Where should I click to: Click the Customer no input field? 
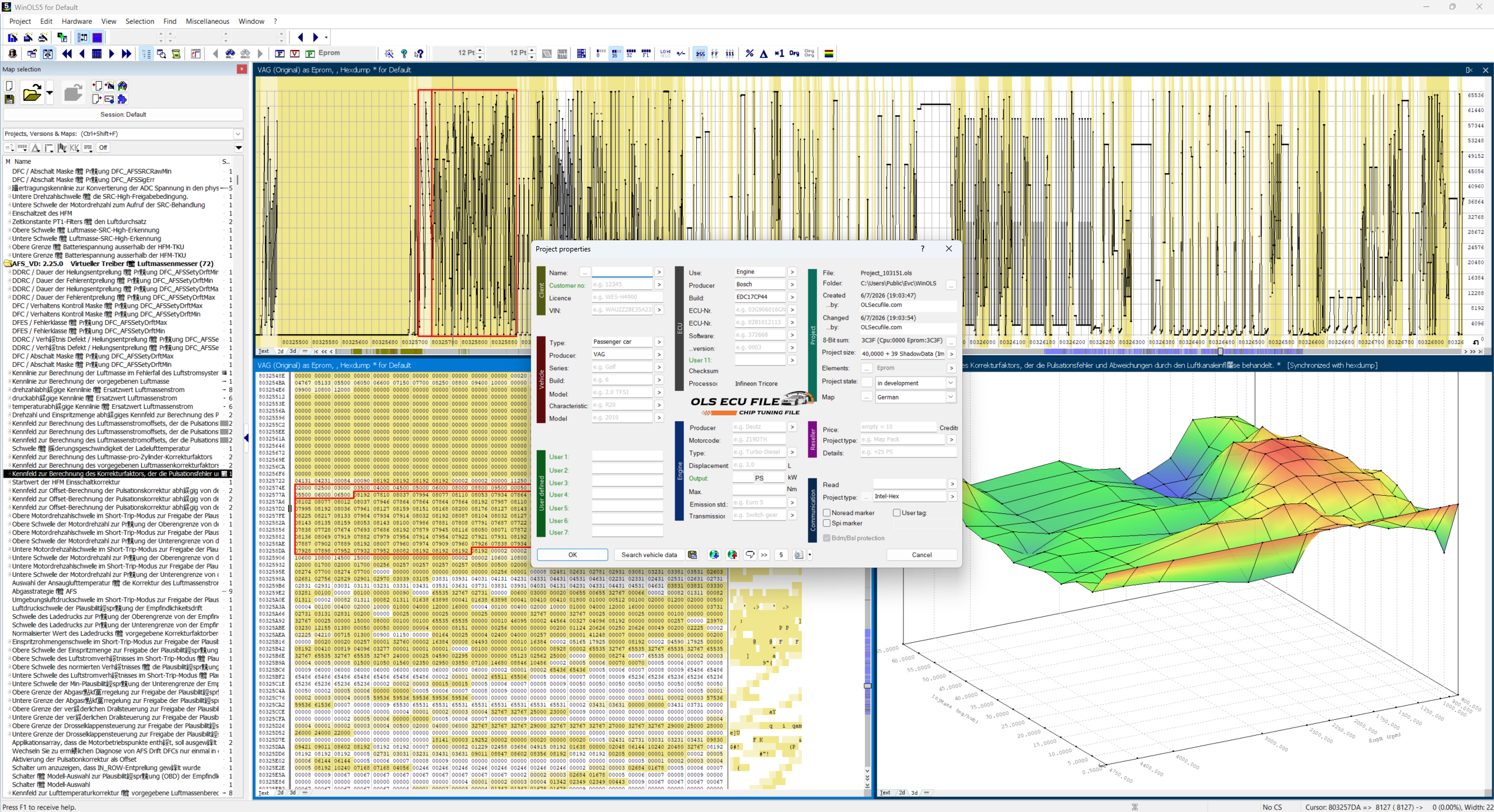click(622, 285)
